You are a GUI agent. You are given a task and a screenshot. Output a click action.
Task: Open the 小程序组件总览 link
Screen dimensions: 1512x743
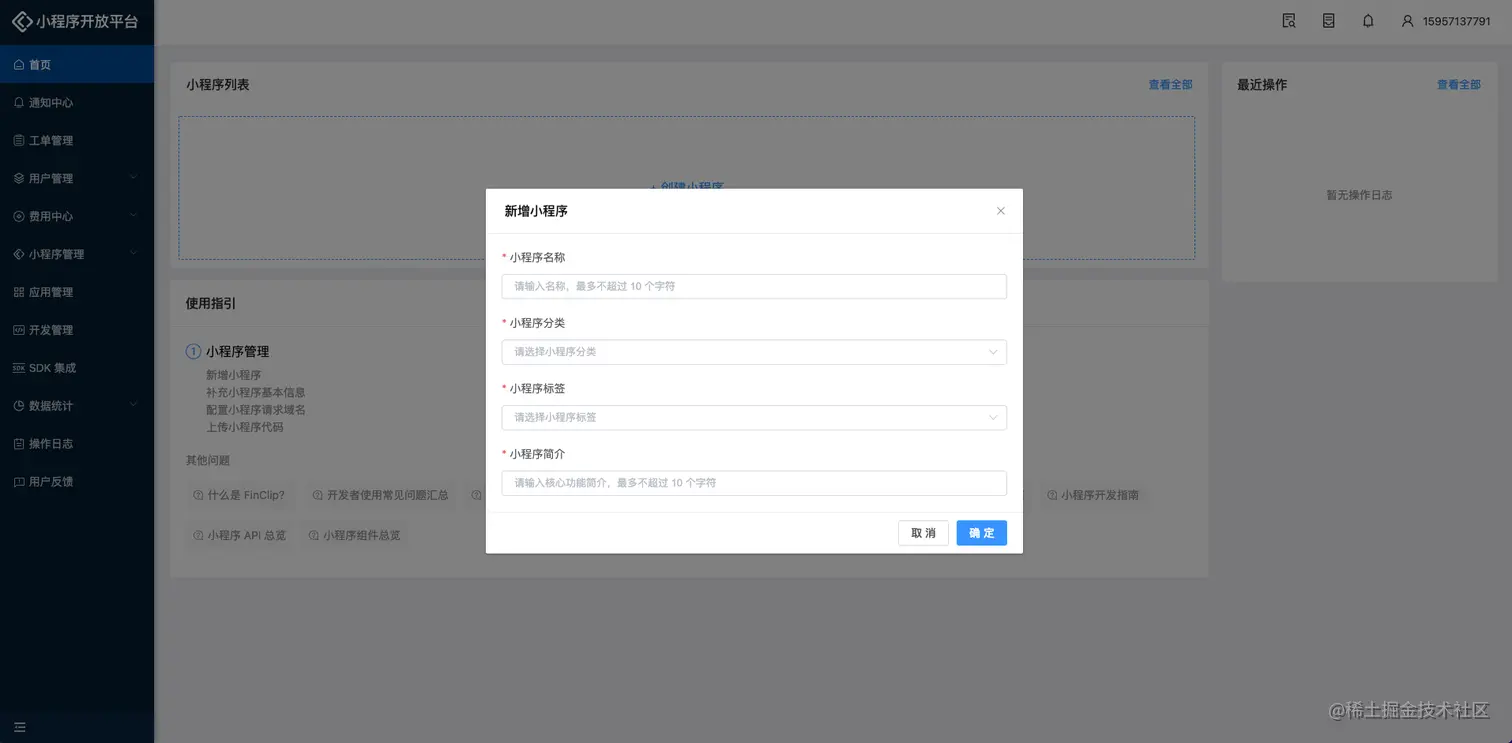pyautogui.click(x=354, y=536)
